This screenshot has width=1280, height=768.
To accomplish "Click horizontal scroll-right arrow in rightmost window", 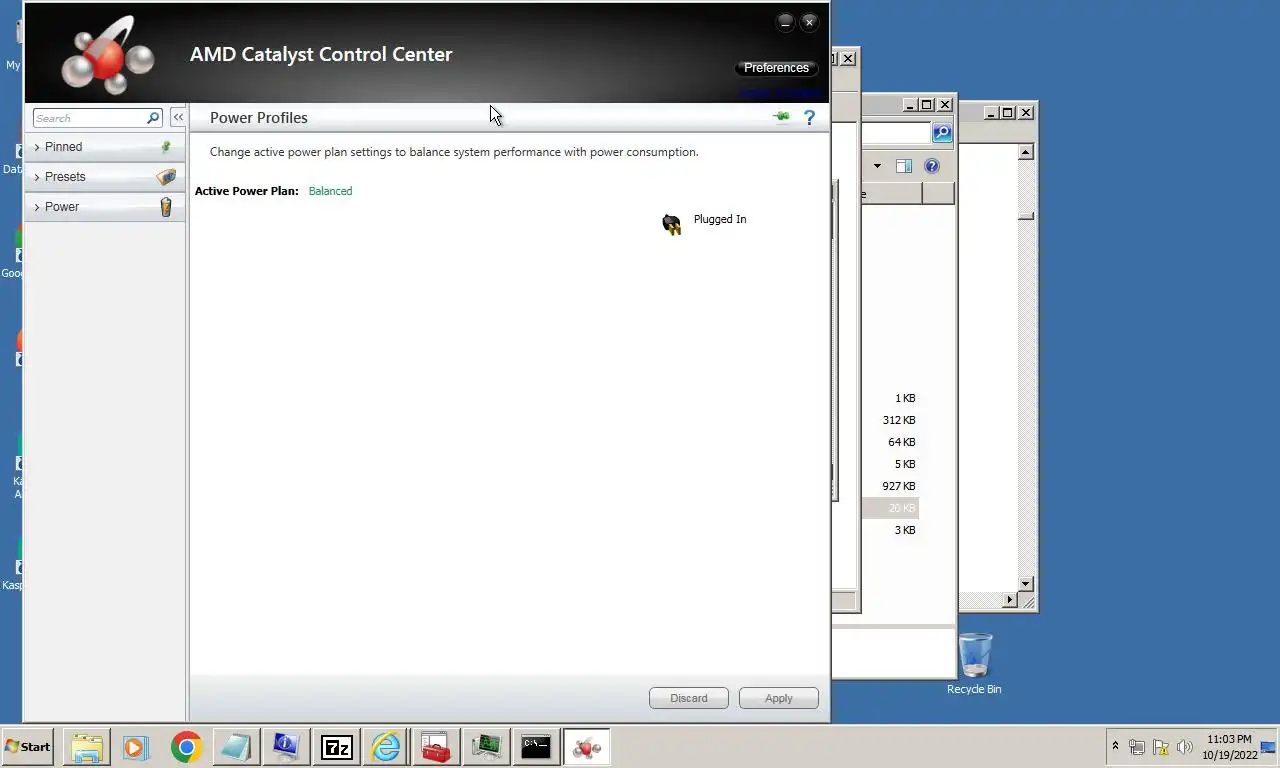I will (x=1010, y=600).
